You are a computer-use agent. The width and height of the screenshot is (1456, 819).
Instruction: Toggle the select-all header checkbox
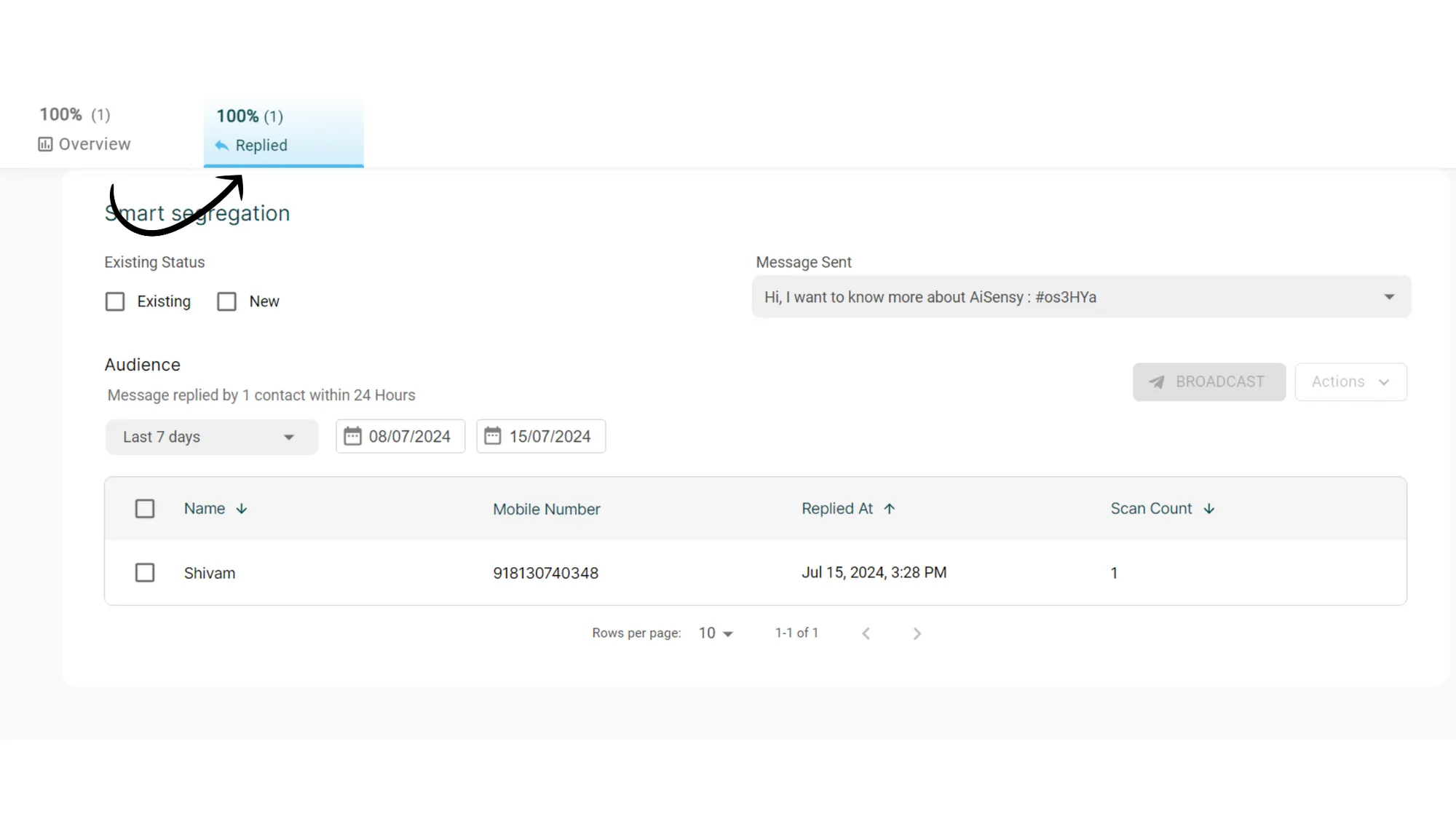(x=145, y=509)
